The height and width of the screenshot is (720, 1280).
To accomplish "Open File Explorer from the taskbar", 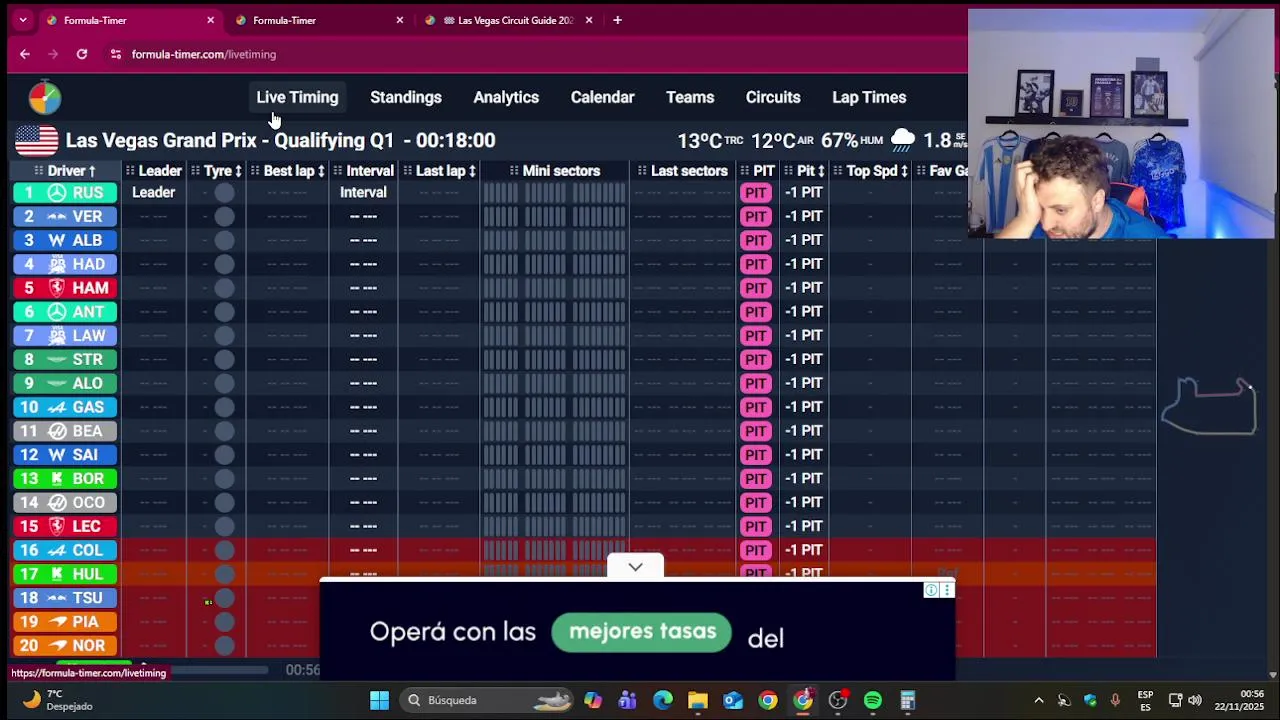I will 698,700.
